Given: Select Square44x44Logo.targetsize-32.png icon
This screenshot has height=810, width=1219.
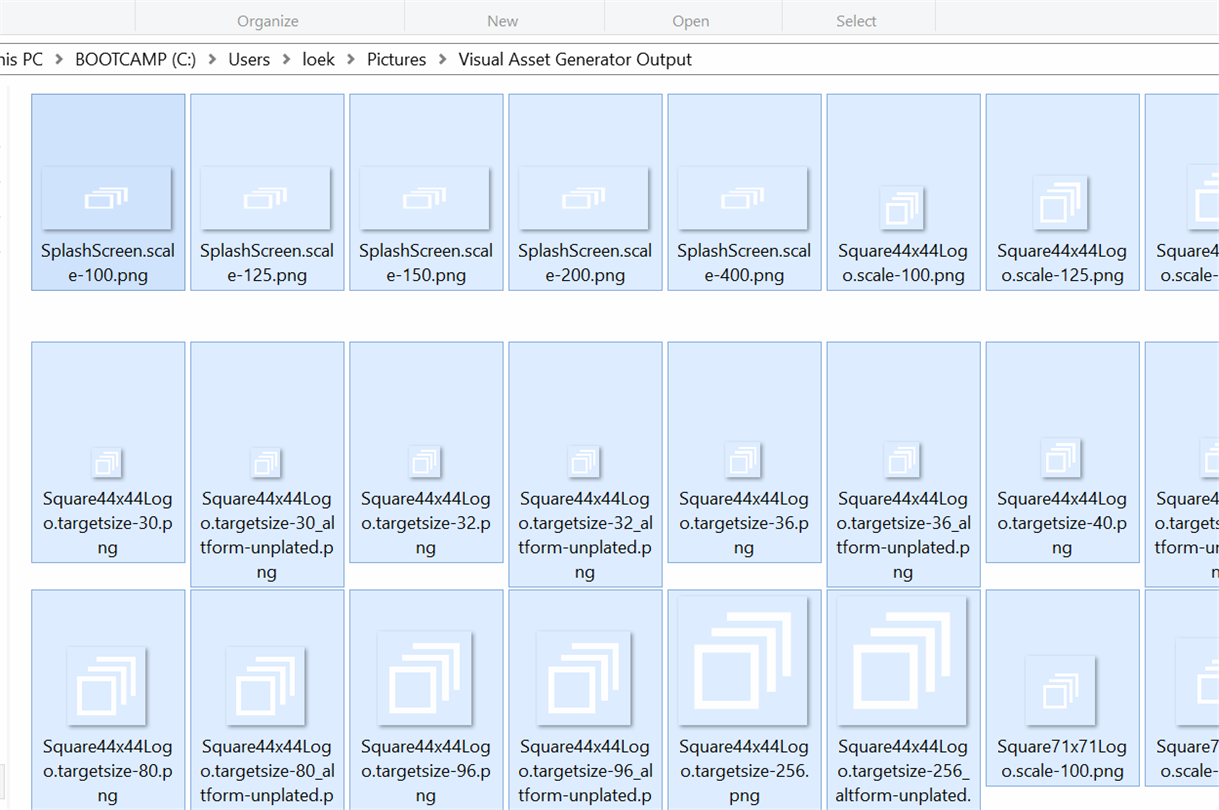Looking at the screenshot, I should pyautogui.click(x=425, y=462).
